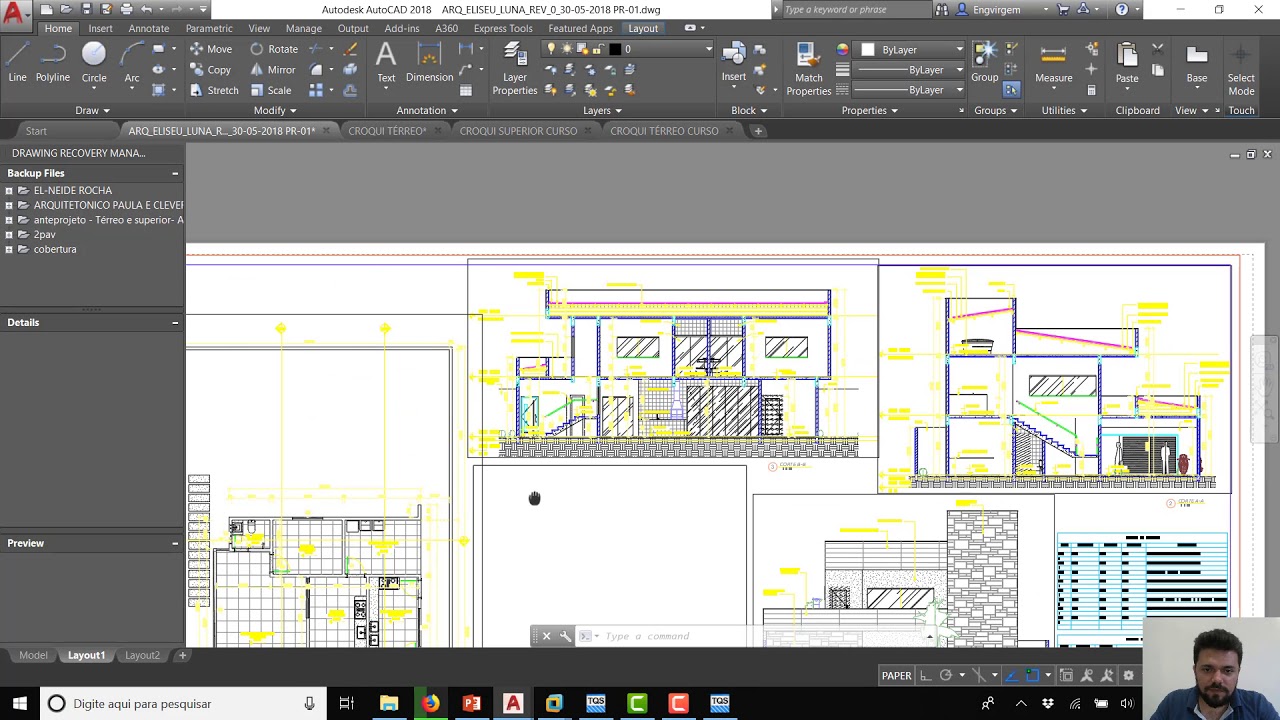This screenshot has height=720, width=1280.
Task: Toggle PAPER space status button
Action: coord(896,676)
